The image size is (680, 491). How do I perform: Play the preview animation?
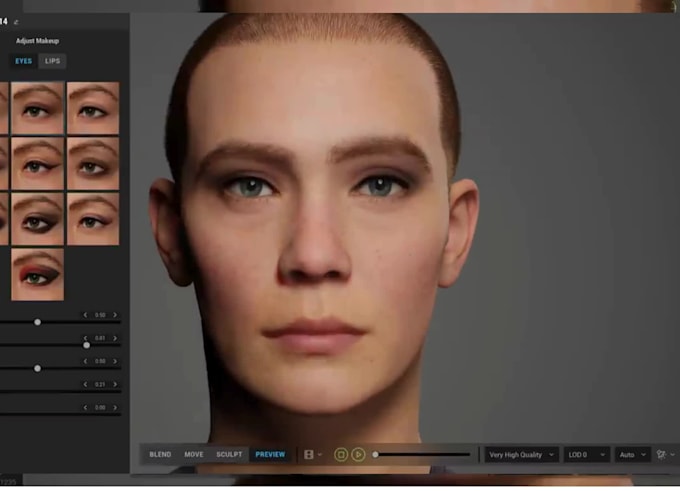tap(358, 455)
